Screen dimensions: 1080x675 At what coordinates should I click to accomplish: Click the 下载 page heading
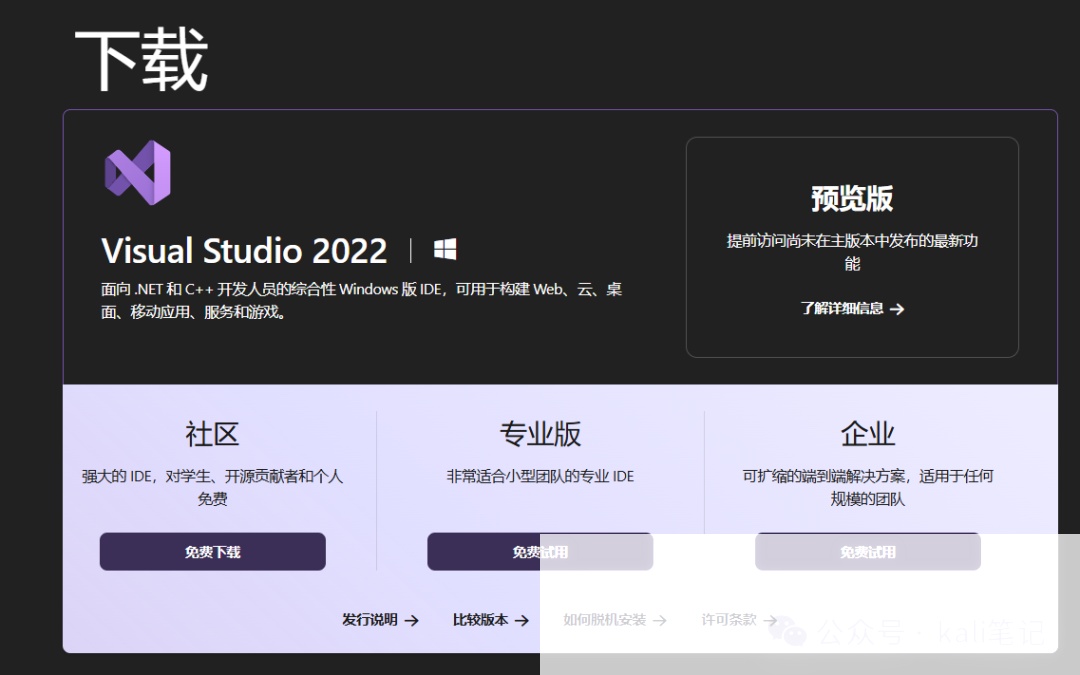coord(141,60)
